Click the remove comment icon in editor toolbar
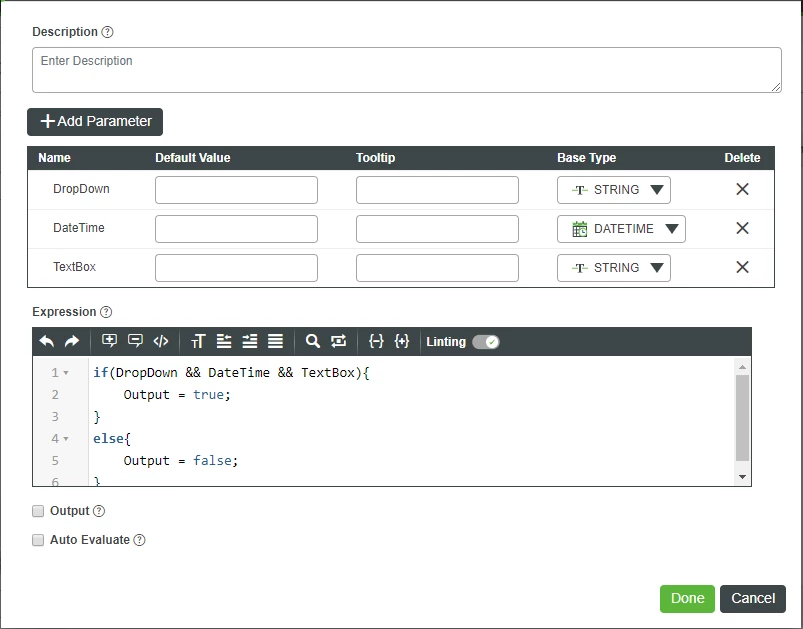This screenshot has height=629, width=803. (x=135, y=341)
